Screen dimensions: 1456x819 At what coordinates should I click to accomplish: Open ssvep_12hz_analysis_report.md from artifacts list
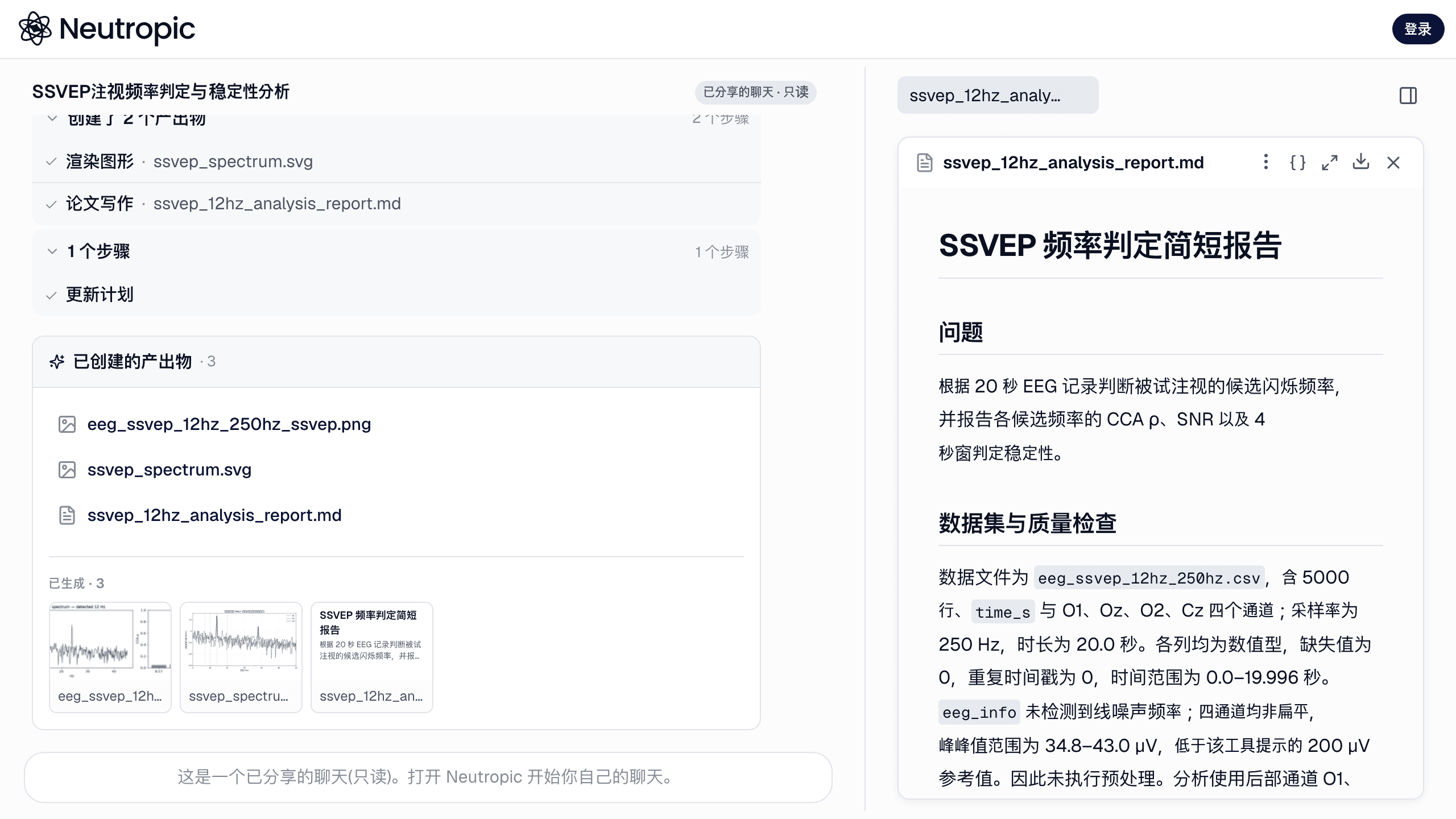(x=214, y=515)
